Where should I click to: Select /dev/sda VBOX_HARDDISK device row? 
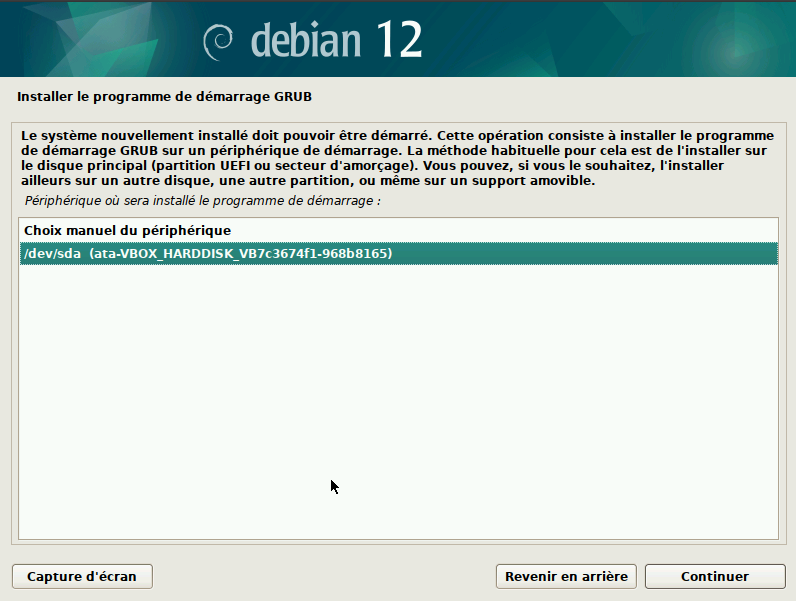coord(399,253)
